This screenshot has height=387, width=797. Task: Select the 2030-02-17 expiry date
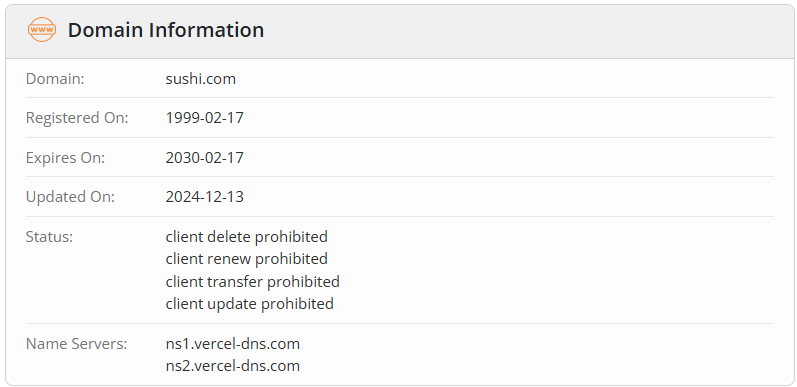click(x=205, y=158)
